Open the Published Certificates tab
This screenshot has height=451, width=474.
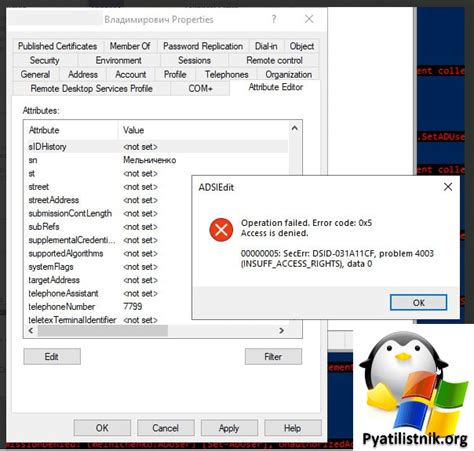tap(57, 46)
